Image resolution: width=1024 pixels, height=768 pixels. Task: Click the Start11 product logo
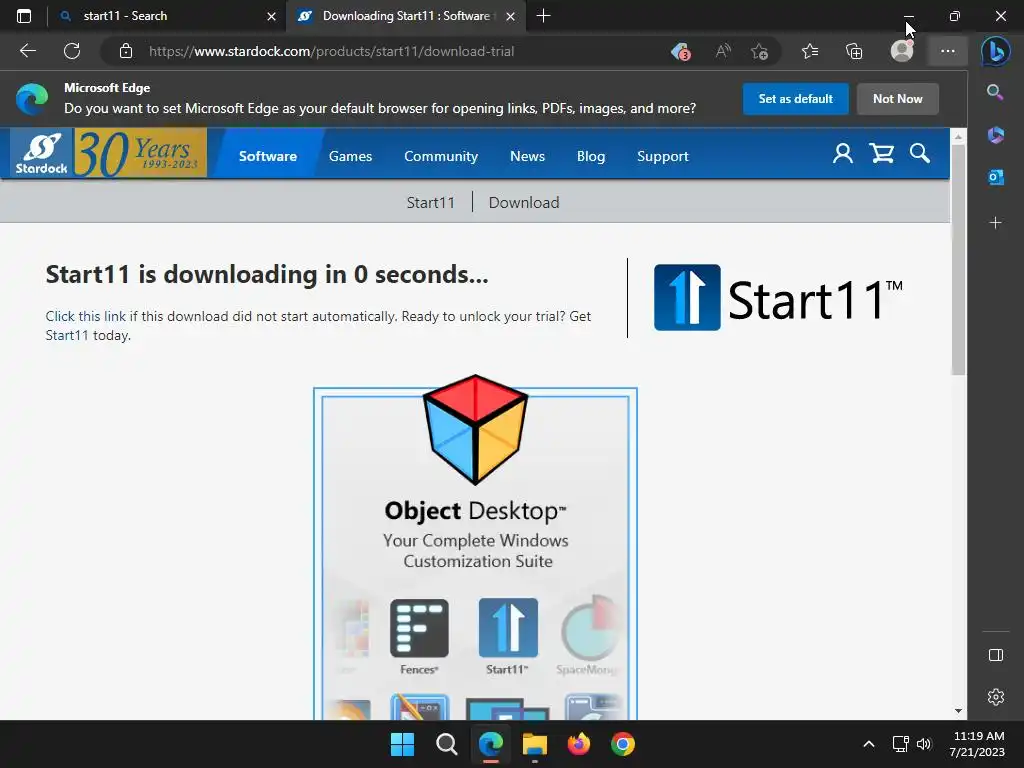pos(778,298)
